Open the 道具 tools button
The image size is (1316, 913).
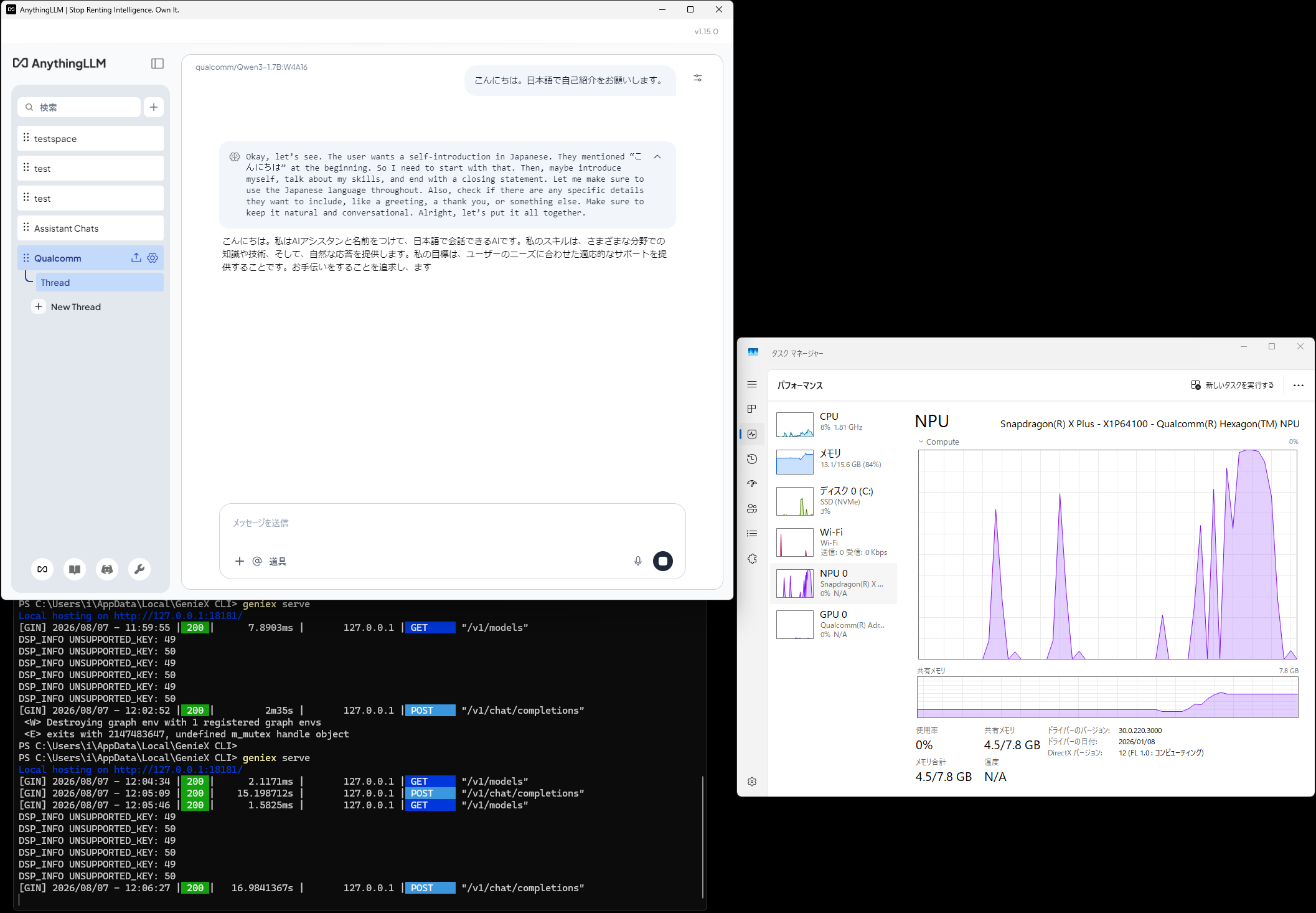pos(278,561)
